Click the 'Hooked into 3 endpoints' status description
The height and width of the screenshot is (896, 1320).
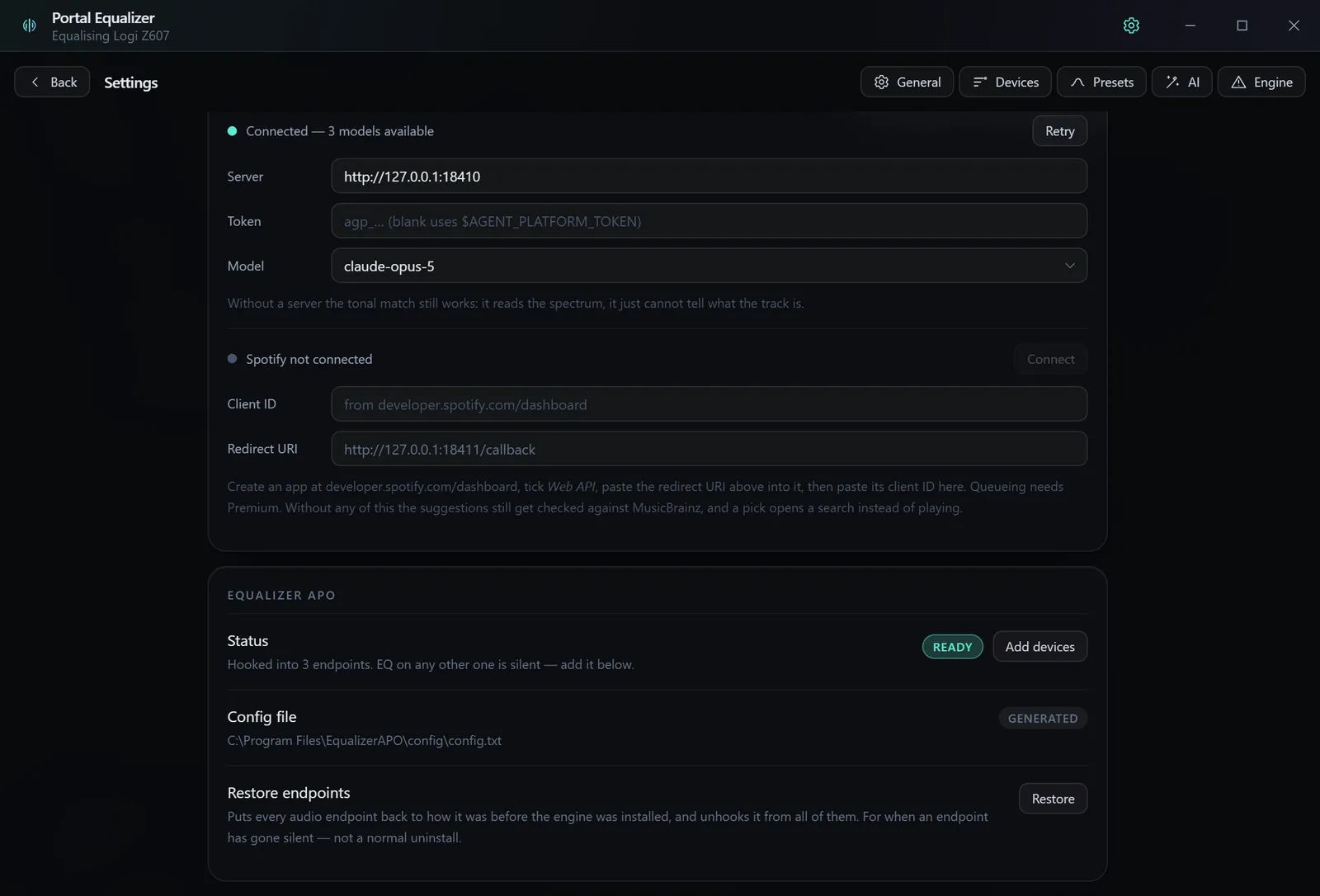(431, 665)
